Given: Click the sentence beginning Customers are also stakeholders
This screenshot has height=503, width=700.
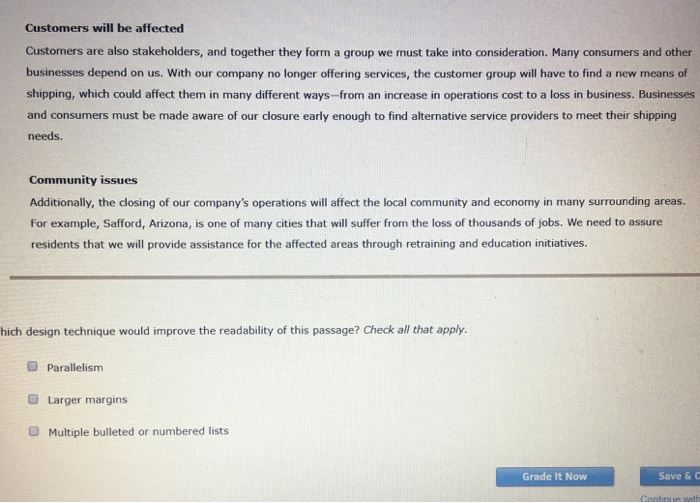Looking at the screenshot, I should pos(287,52).
